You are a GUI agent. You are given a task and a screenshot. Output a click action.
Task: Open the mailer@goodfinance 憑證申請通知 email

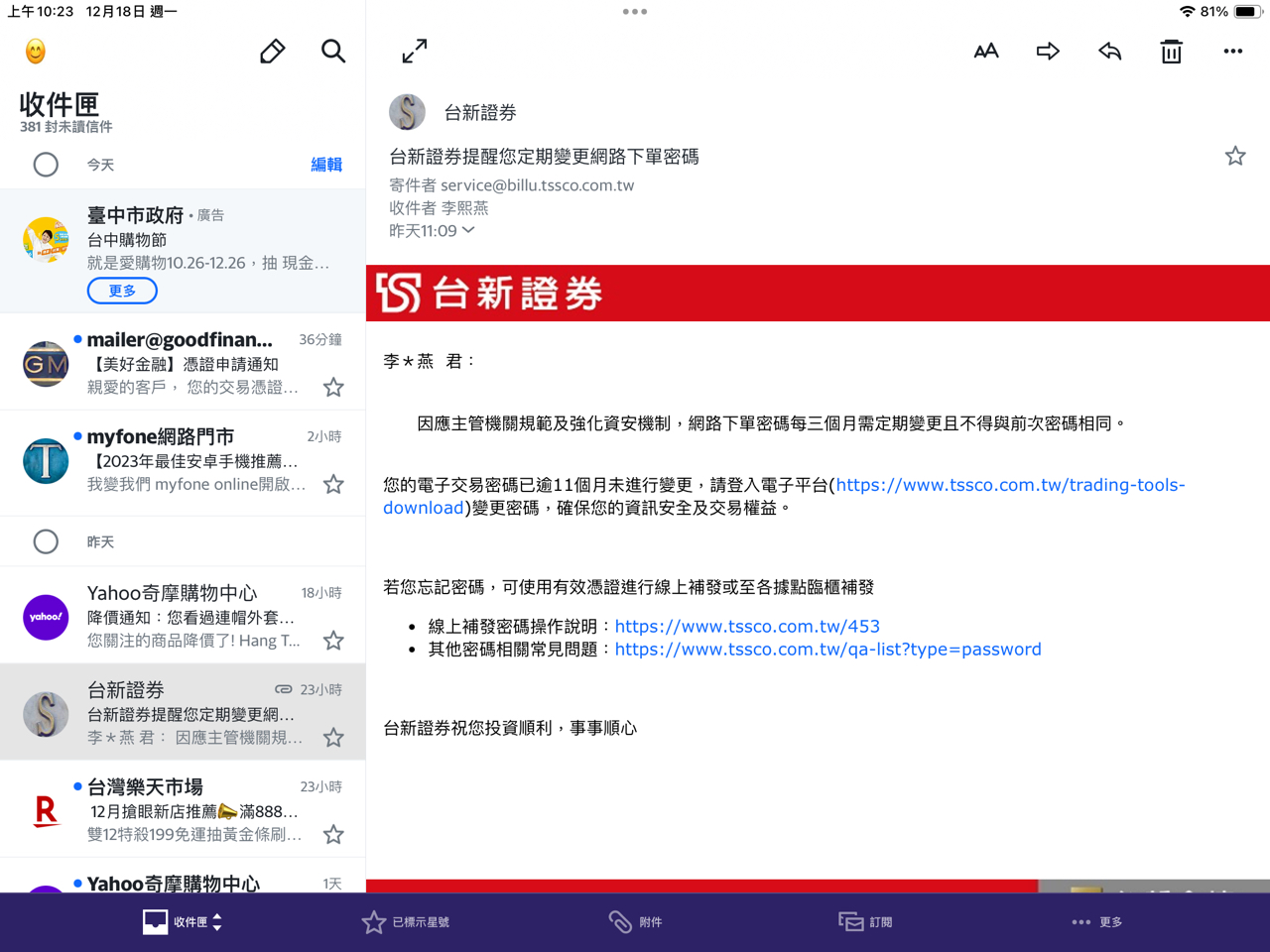(x=183, y=362)
